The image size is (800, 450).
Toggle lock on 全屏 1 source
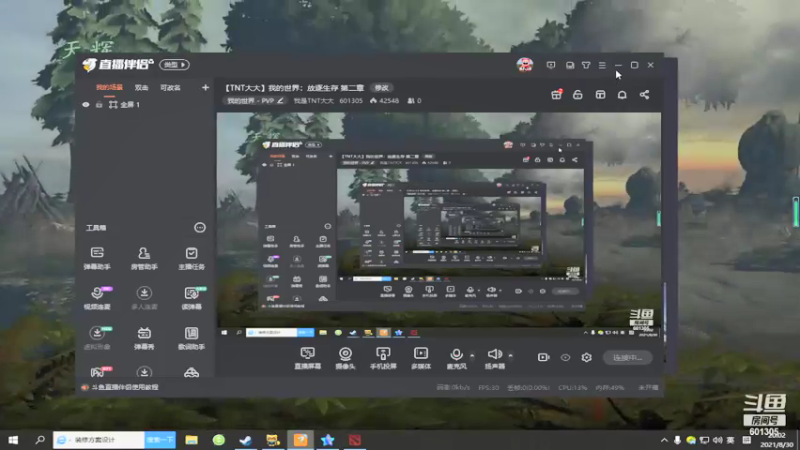pyautogui.click(x=99, y=105)
